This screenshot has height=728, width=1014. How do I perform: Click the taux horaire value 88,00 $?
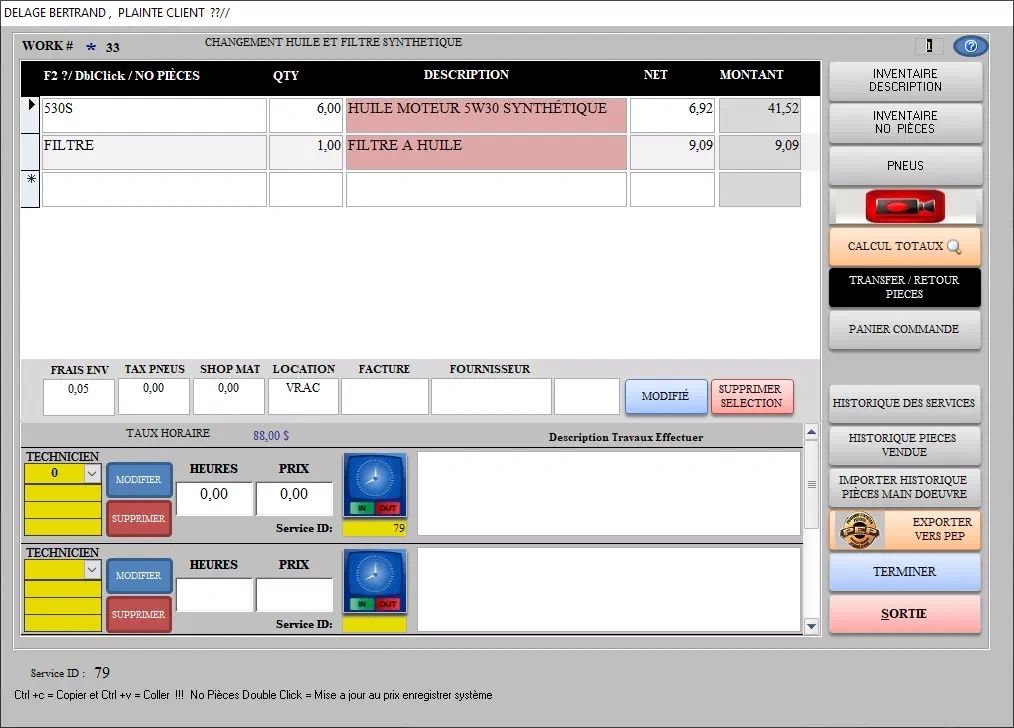(x=271, y=436)
